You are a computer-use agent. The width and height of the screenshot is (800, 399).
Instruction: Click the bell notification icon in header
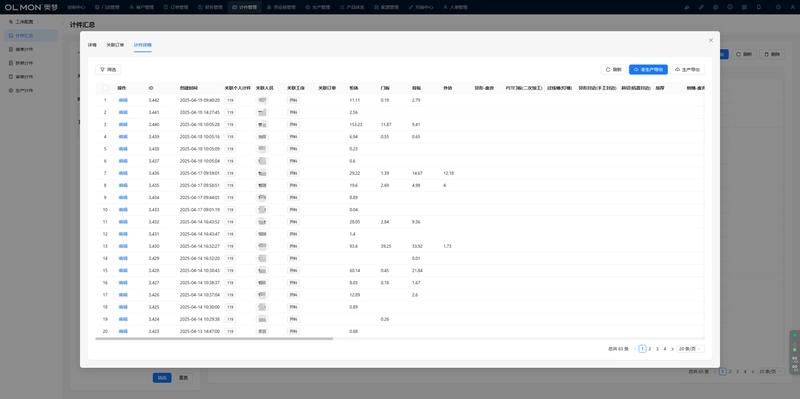click(x=759, y=7)
